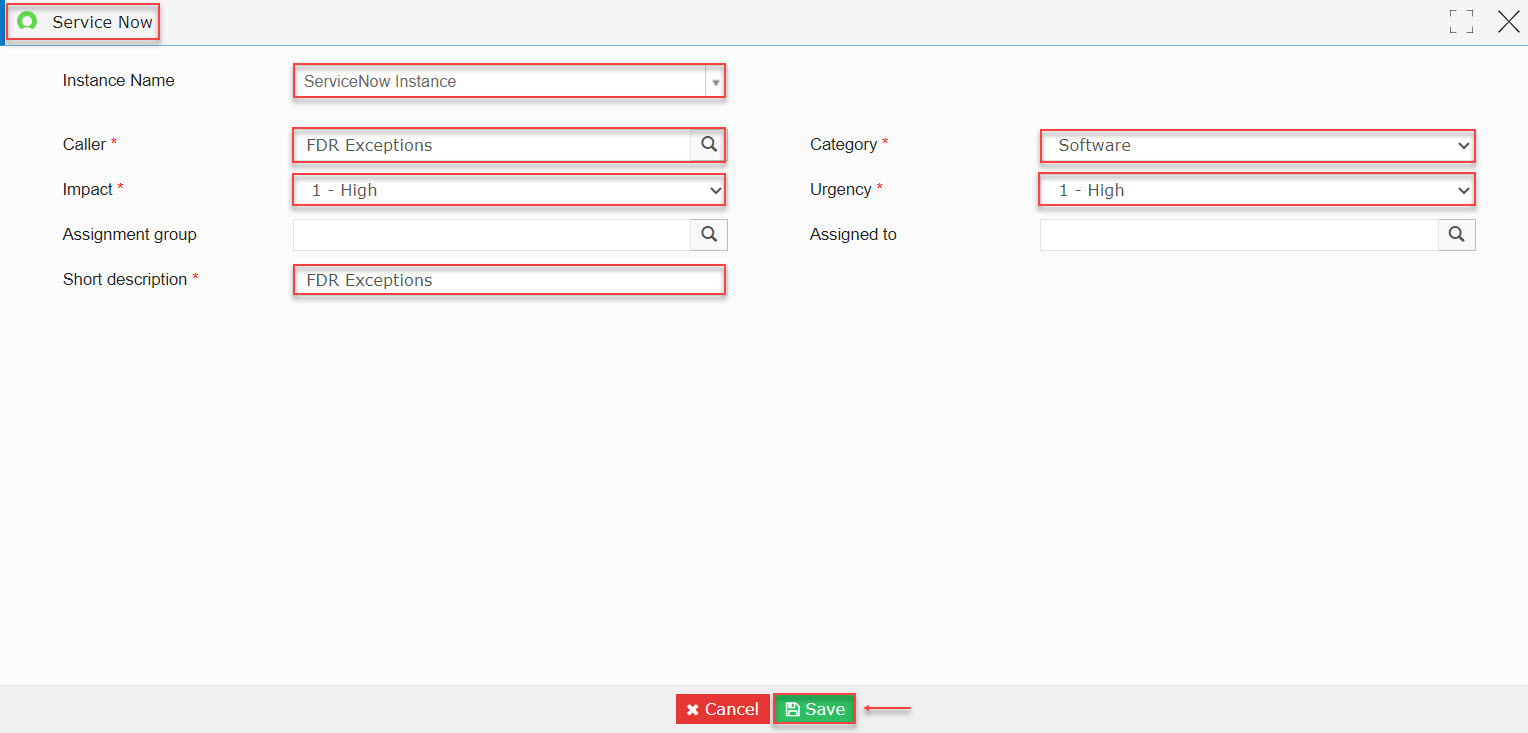Viewport: 1528px width, 733px height.
Task: Toggle fullscreen with the expand corners icon
Action: 1461,22
